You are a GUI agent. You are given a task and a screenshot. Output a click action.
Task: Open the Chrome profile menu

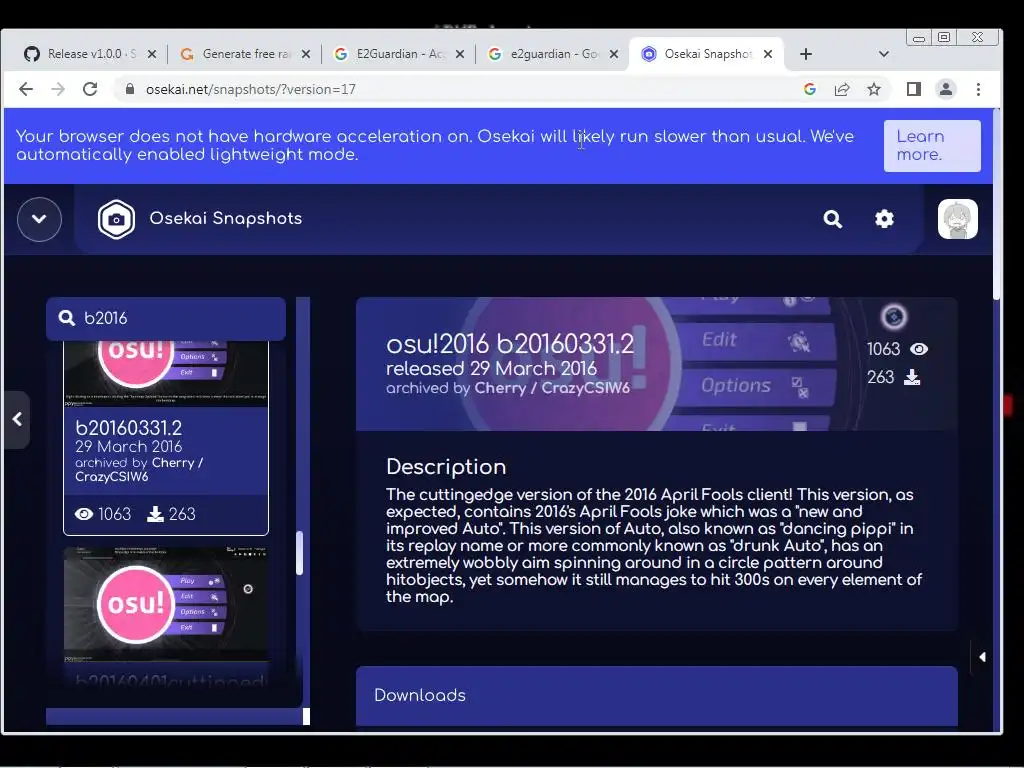point(946,89)
